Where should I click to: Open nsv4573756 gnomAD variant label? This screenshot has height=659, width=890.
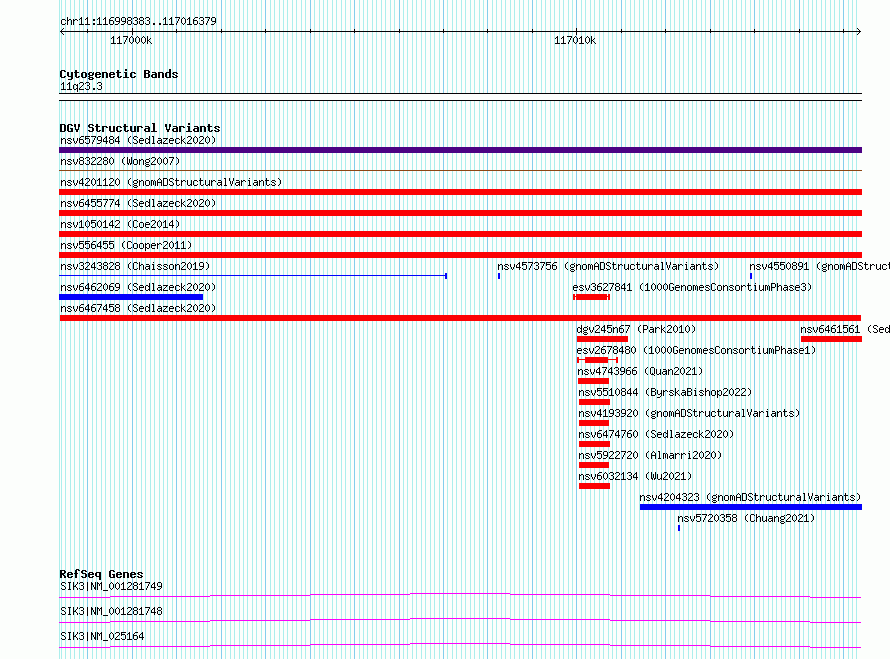click(x=608, y=266)
